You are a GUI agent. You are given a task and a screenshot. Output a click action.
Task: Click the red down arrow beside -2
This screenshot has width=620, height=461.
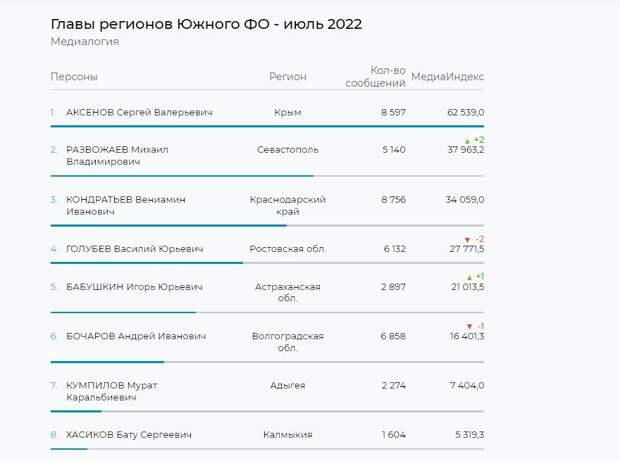(x=467, y=240)
